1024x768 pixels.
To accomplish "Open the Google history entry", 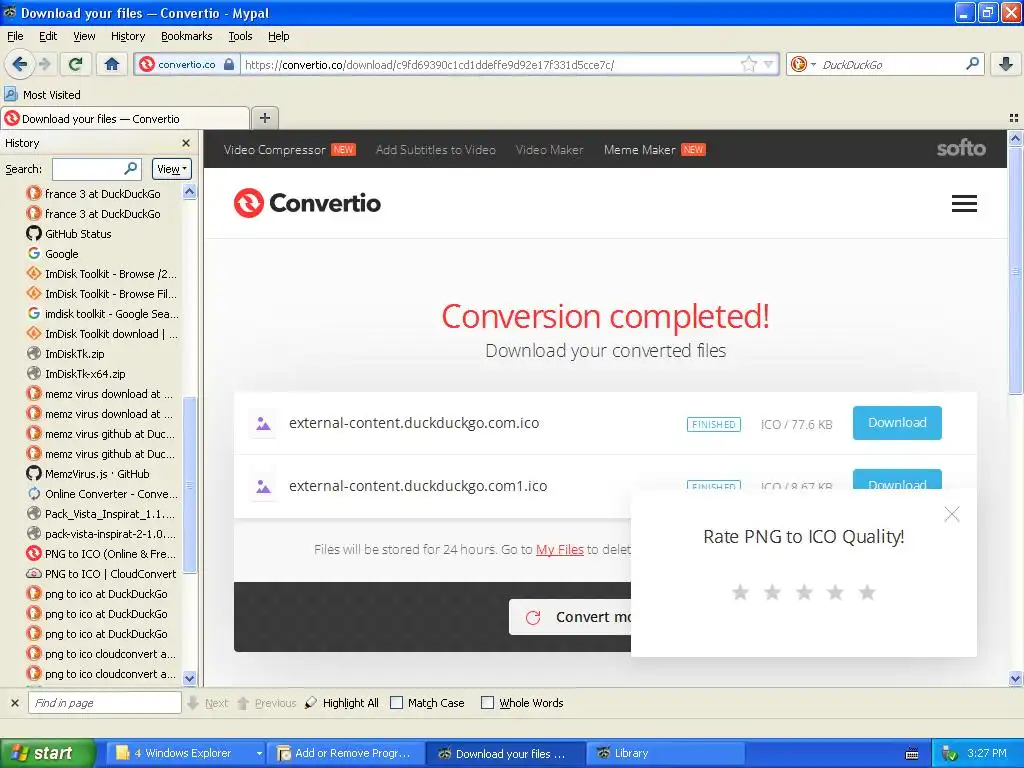I will point(61,254).
